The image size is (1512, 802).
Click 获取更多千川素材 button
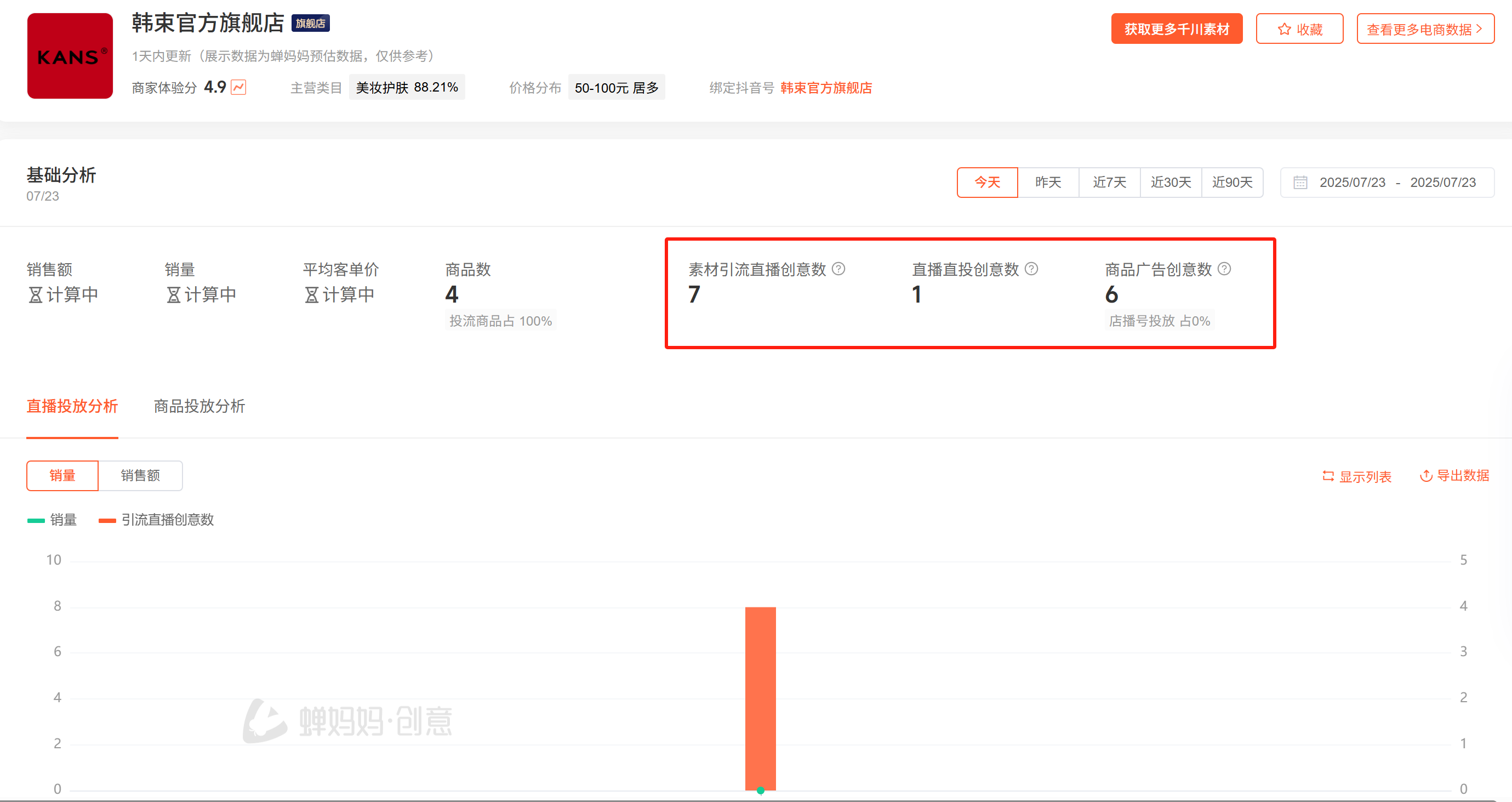pos(1176,30)
